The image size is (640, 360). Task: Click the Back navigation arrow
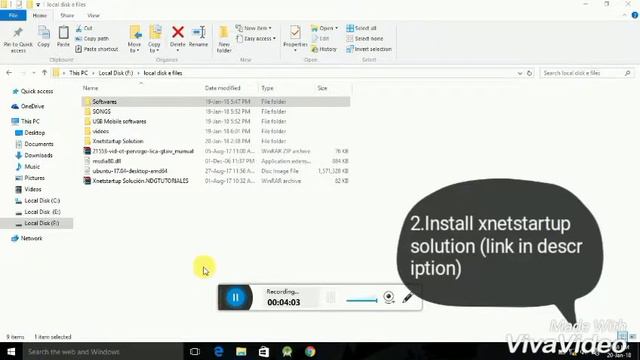9,73
